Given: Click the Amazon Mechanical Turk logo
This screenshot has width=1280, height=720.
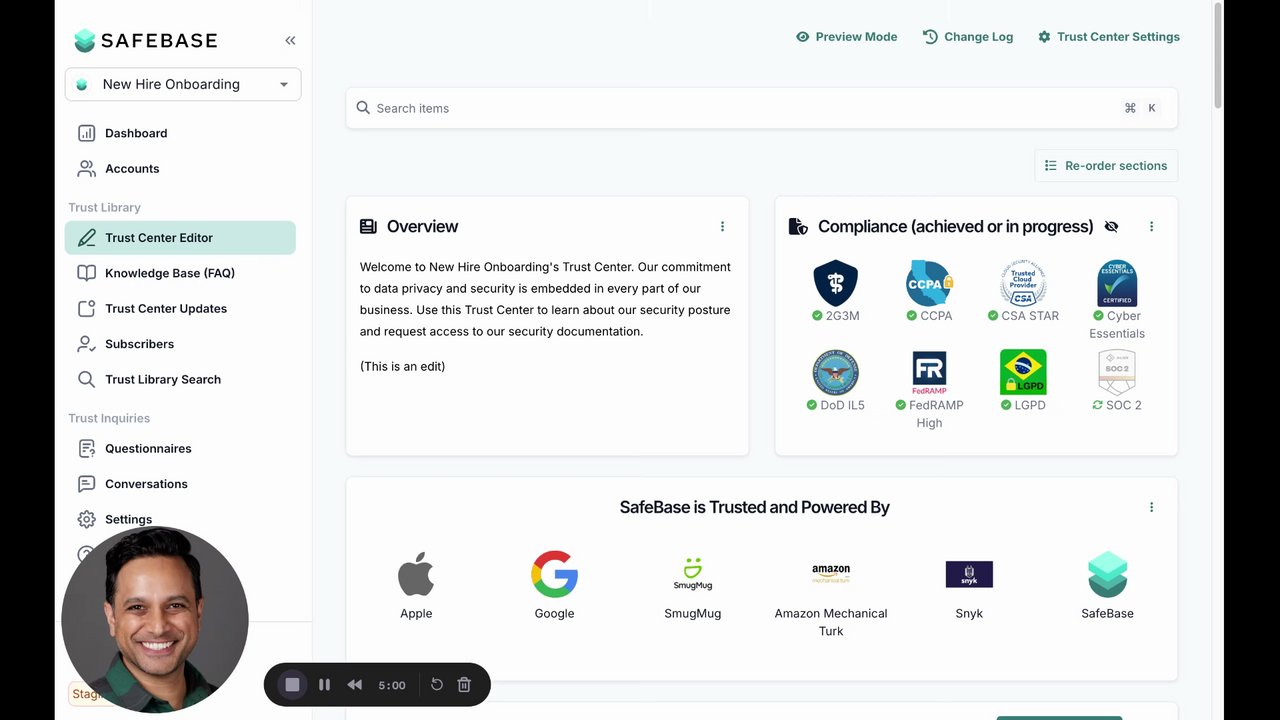Looking at the screenshot, I should pyautogui.click(x=831, y=574).
